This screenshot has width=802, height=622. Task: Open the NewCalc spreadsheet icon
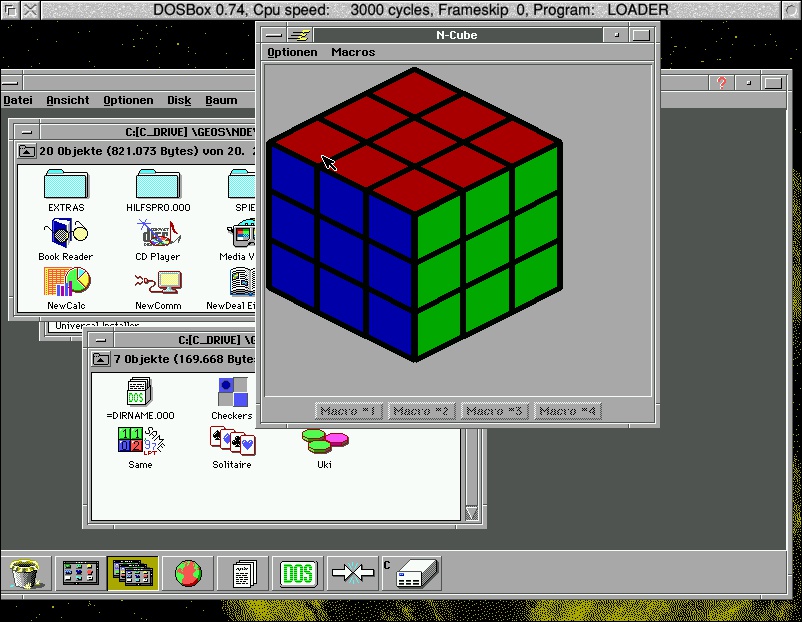67,282
